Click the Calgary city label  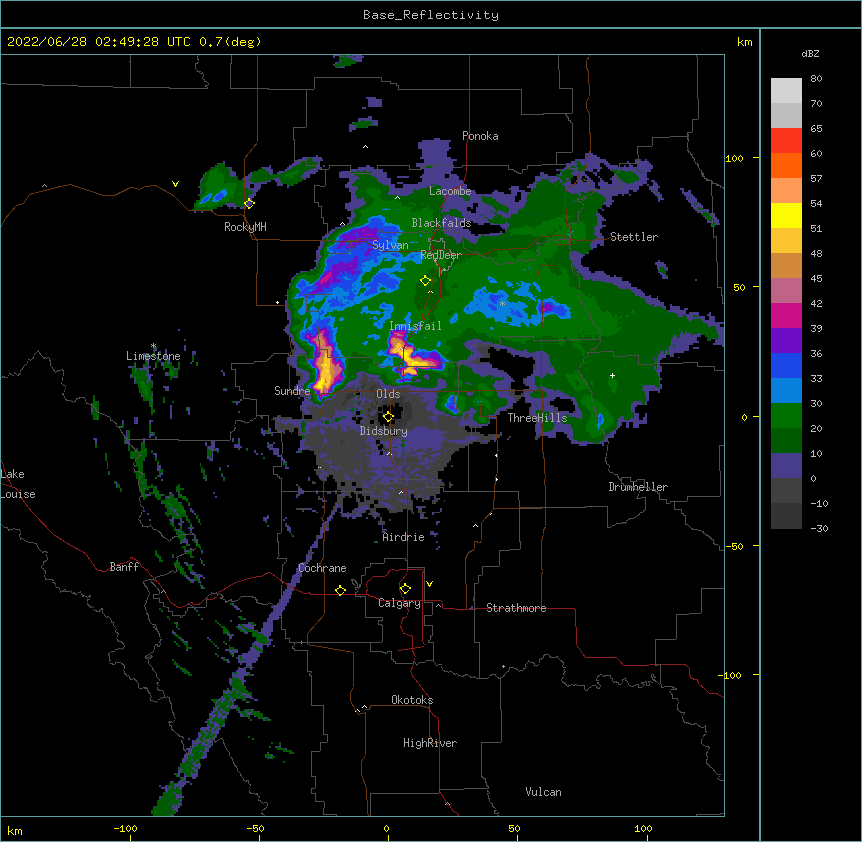tap(399, 603)
